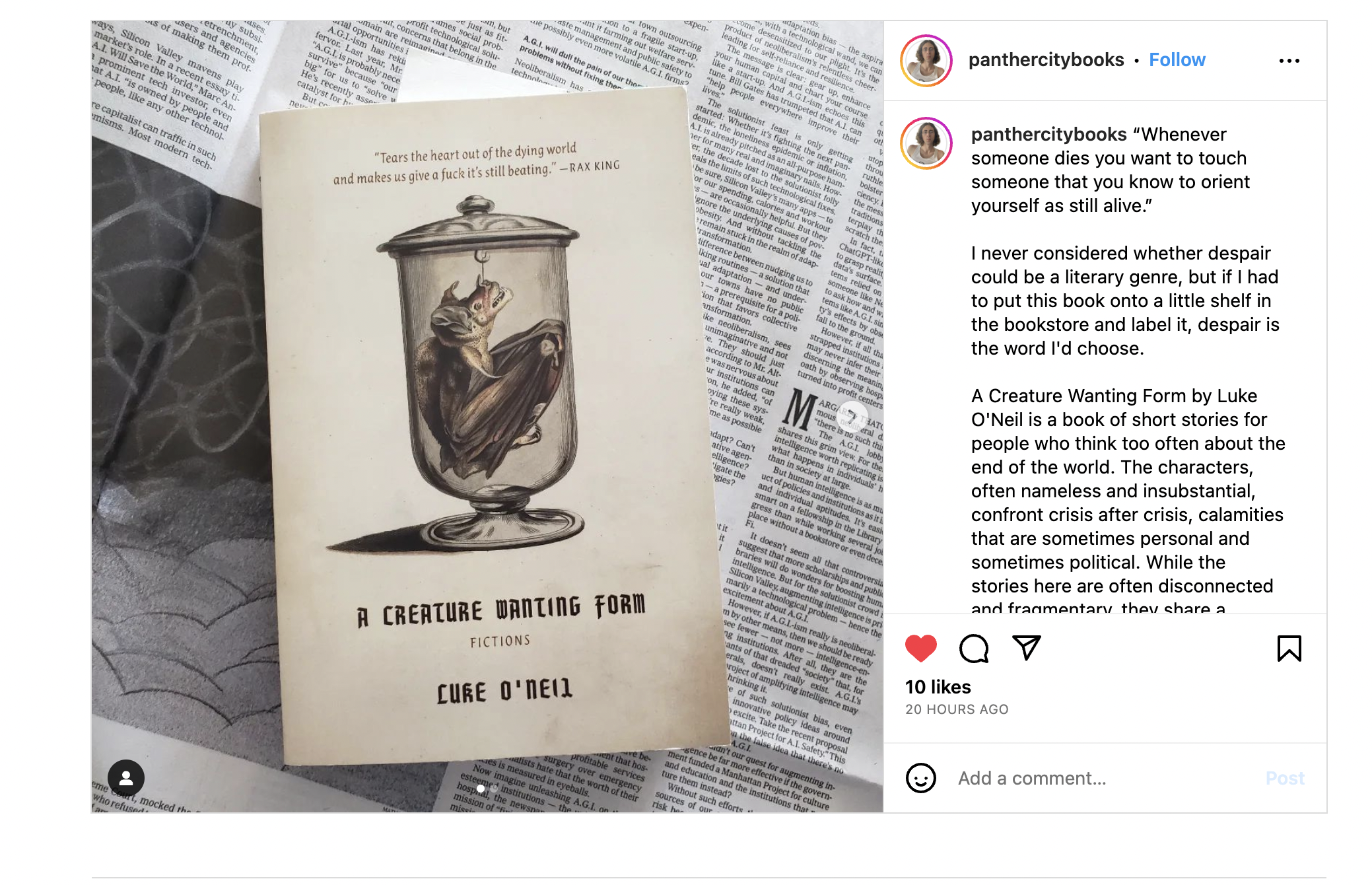Focus the Add a comment field
Viewport: 1372px width, 885px height.
tap(1104, 778)
